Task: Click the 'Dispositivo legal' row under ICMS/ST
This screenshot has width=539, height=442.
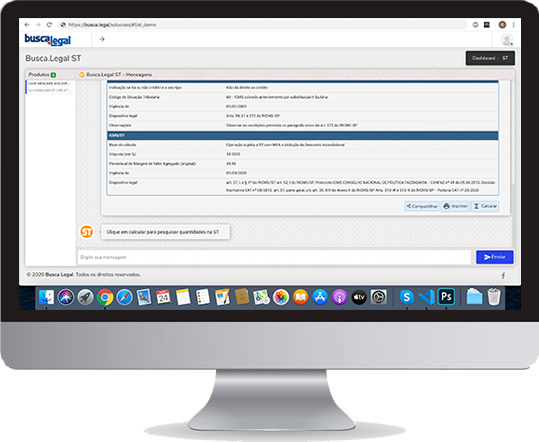Action: [302, 186]
